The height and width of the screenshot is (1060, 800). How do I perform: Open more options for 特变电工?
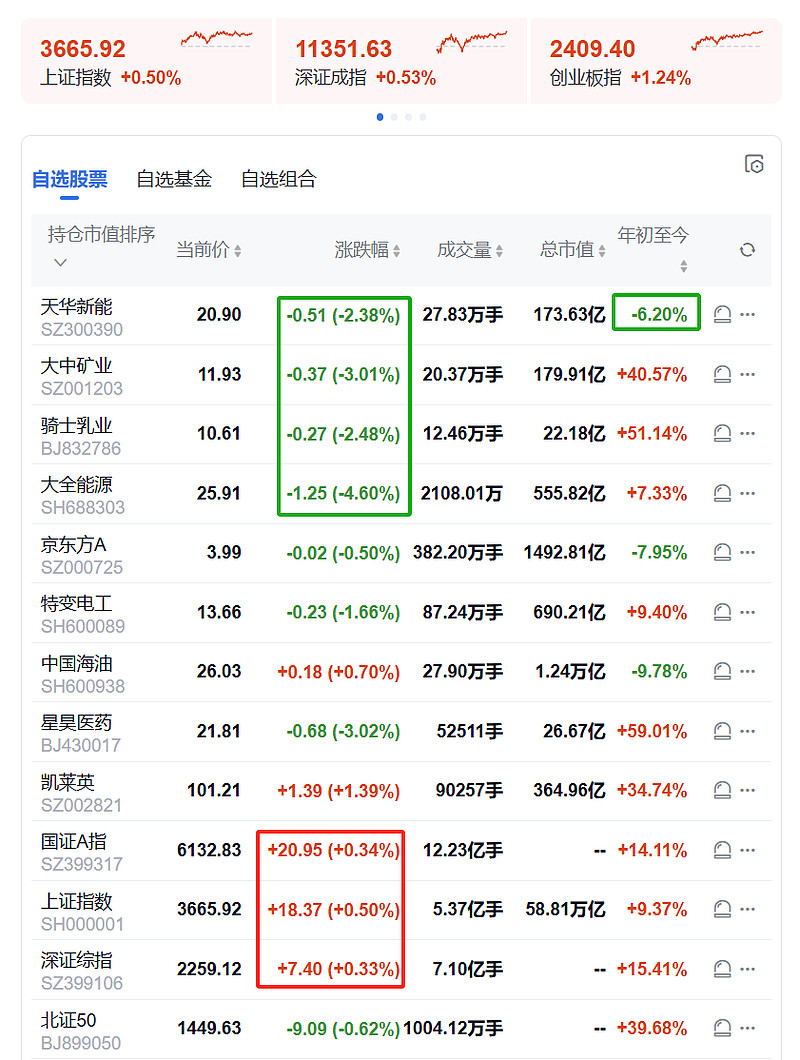(747, 612)
